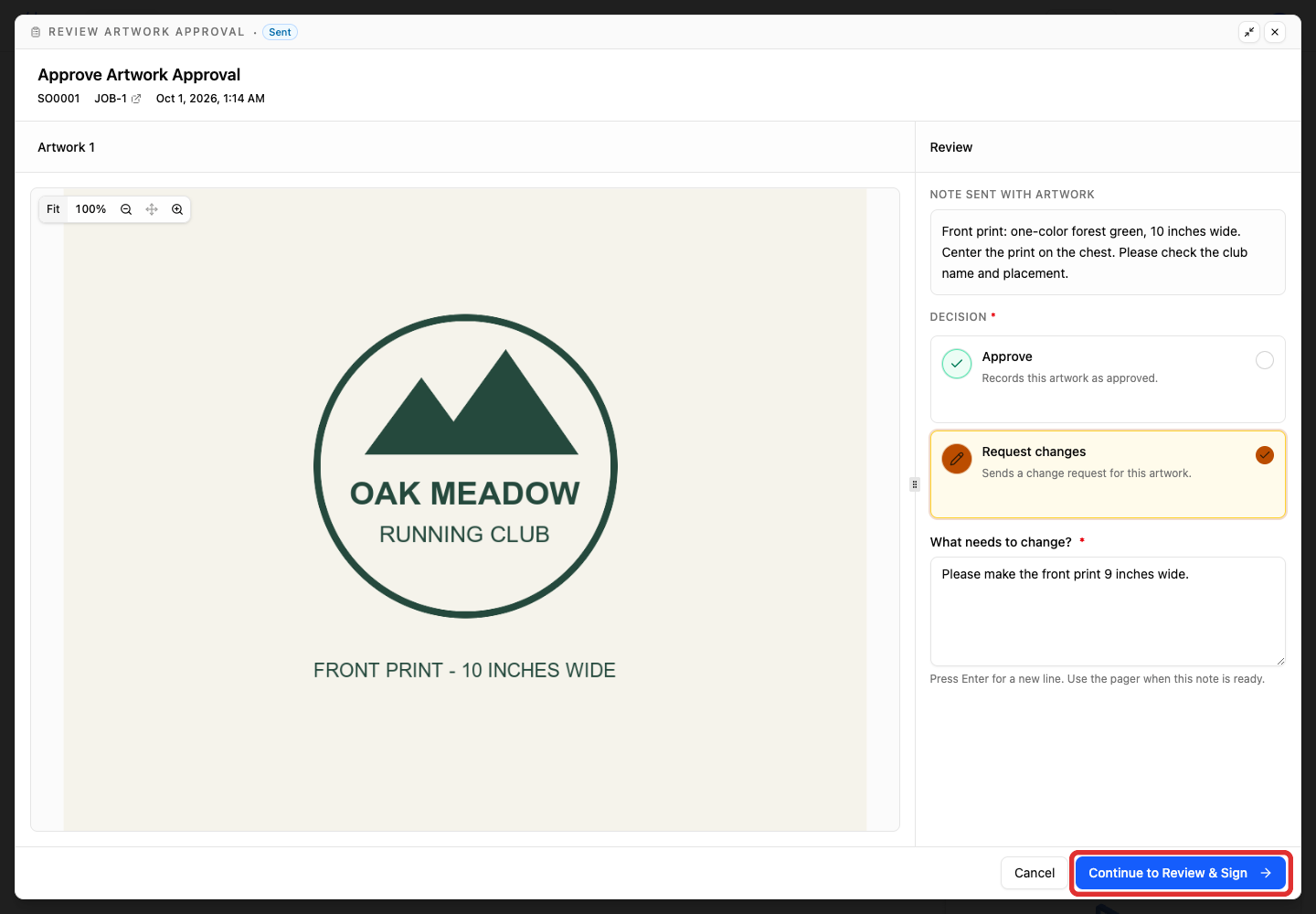
Task: Click the panel divider resize handle
Action: [915, 484]
